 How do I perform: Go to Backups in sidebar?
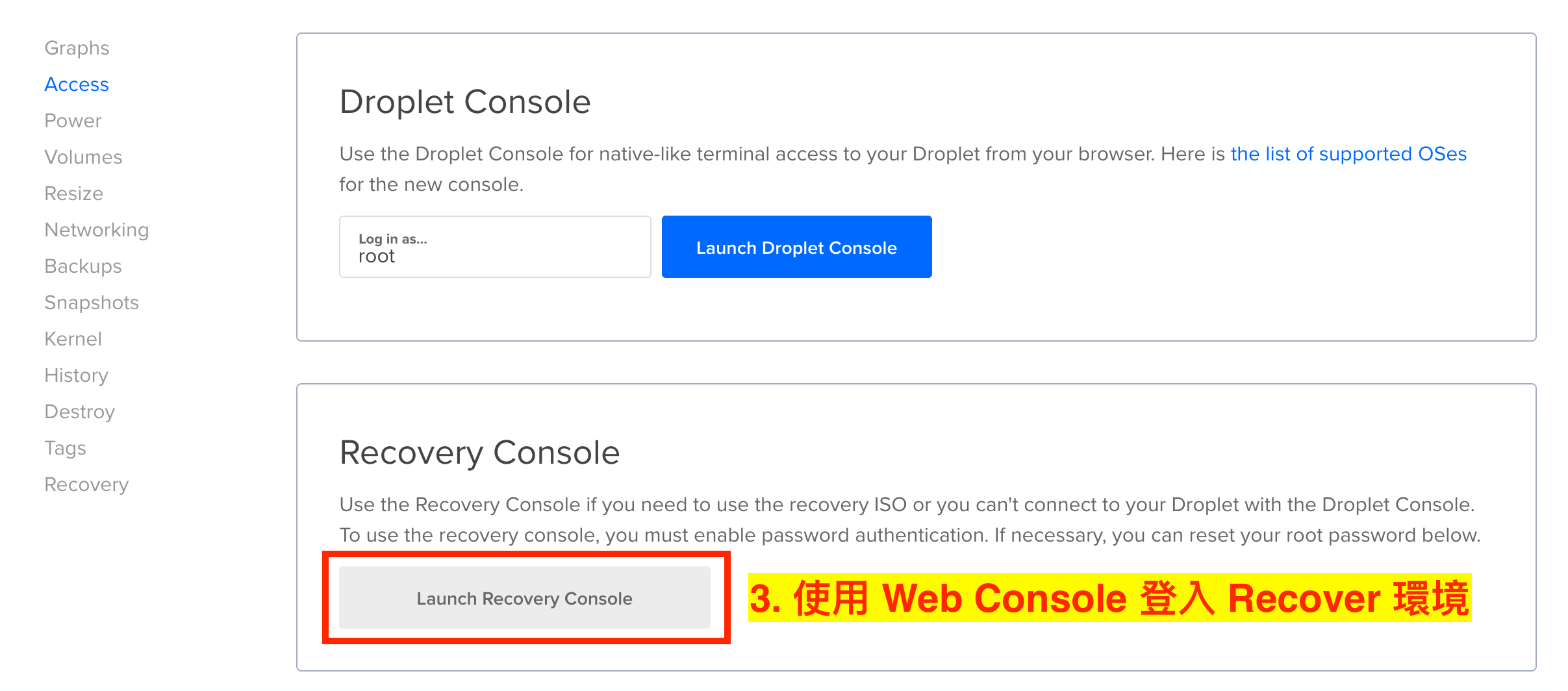click(x=83, y=266)
